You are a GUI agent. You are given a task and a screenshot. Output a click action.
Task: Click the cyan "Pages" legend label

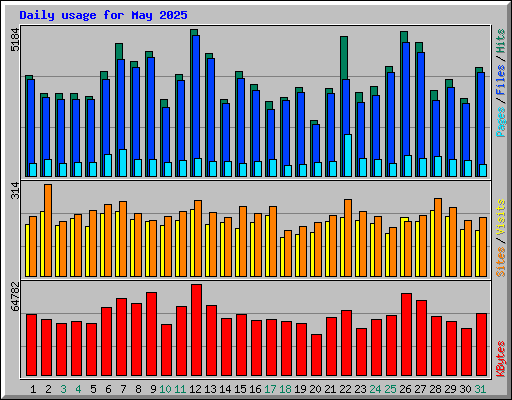(500, 122)
